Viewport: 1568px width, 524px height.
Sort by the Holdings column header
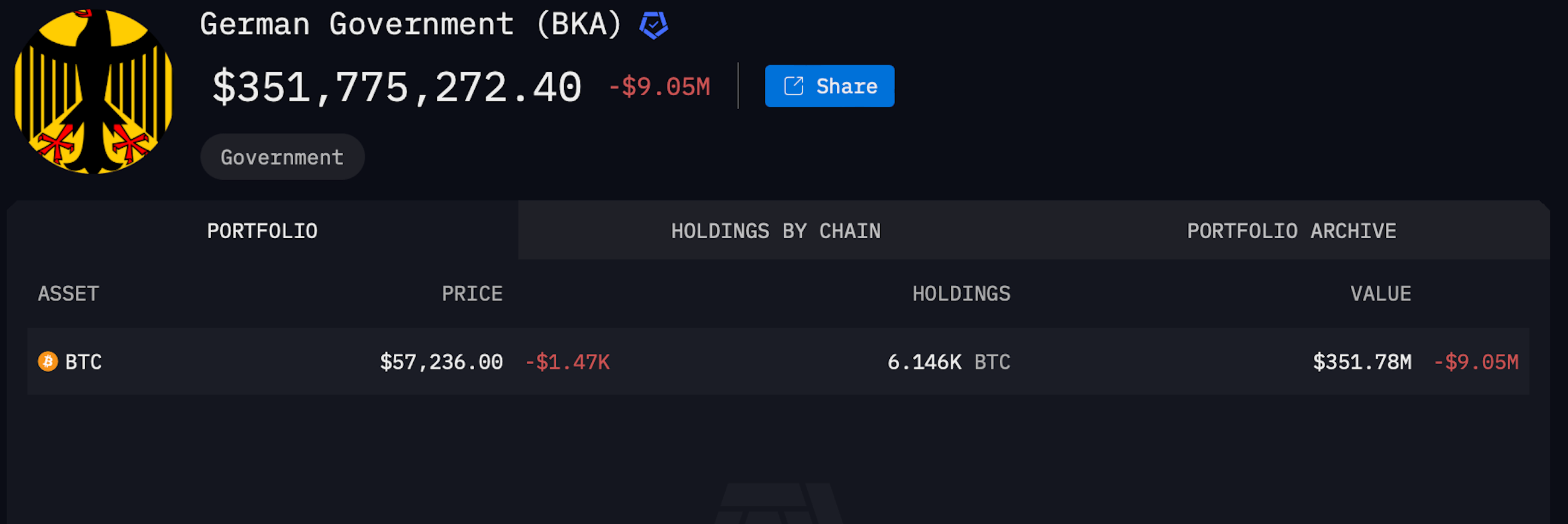961,293
